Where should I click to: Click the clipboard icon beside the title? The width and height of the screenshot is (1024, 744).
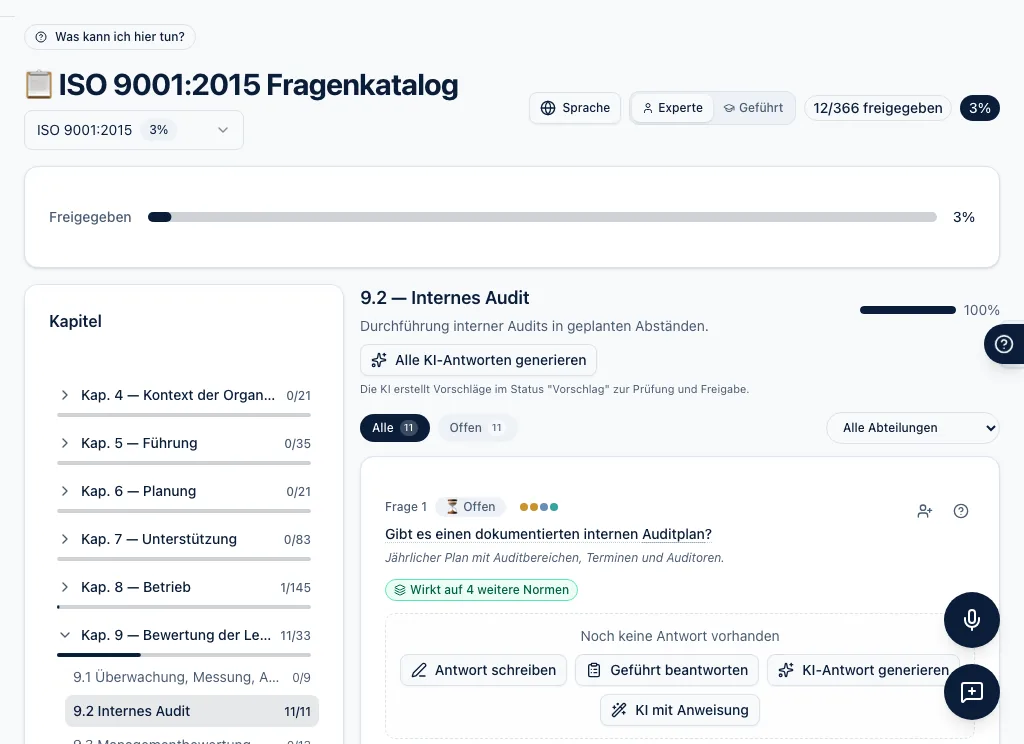click(x=39, y=85)
